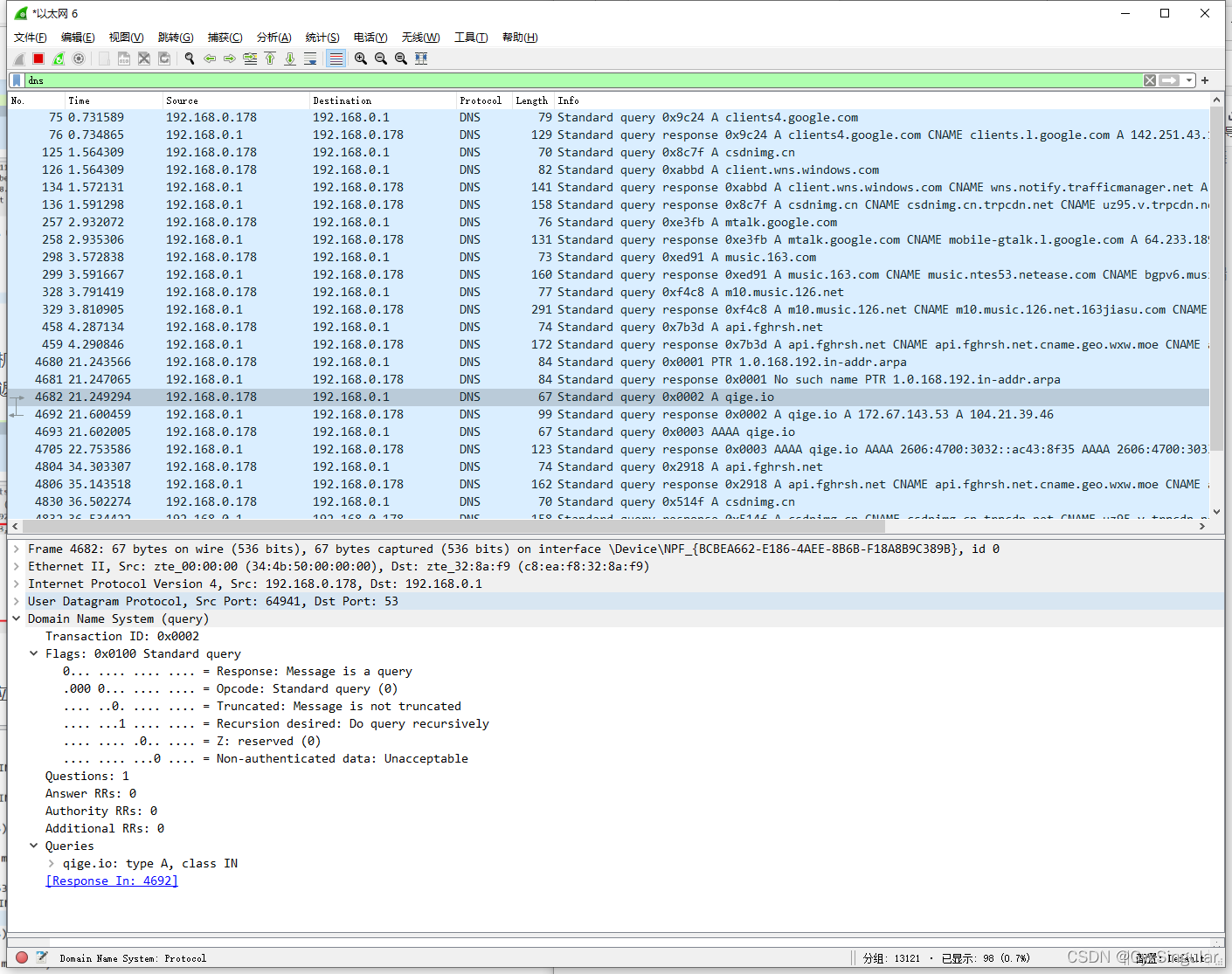The image size is (1232, 974).
Task: Open Find Packet magnifier tool
Action: (x=190, y=59)
